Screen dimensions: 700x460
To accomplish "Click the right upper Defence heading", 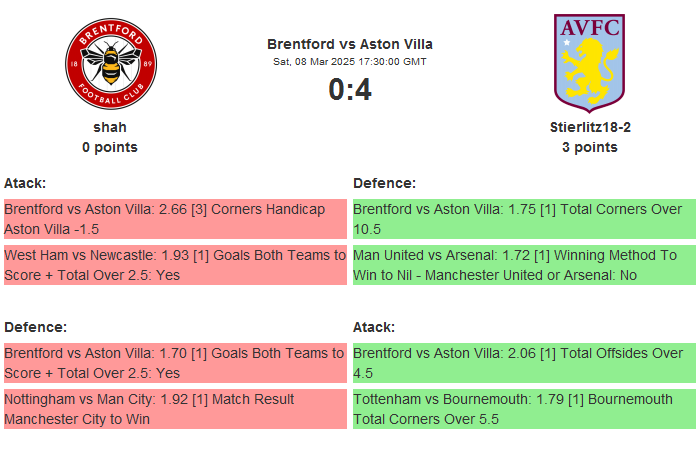I will pos(384,183).
